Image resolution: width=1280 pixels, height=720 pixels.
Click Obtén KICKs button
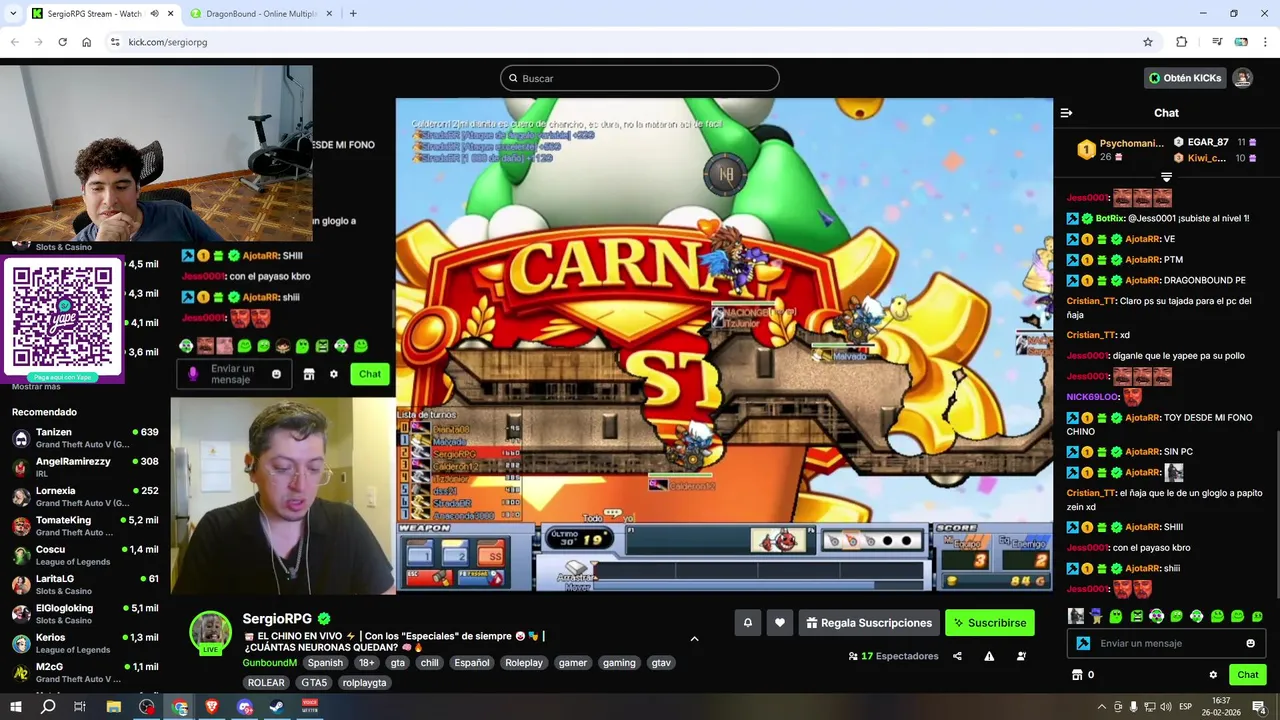(x=1185, y=78)
